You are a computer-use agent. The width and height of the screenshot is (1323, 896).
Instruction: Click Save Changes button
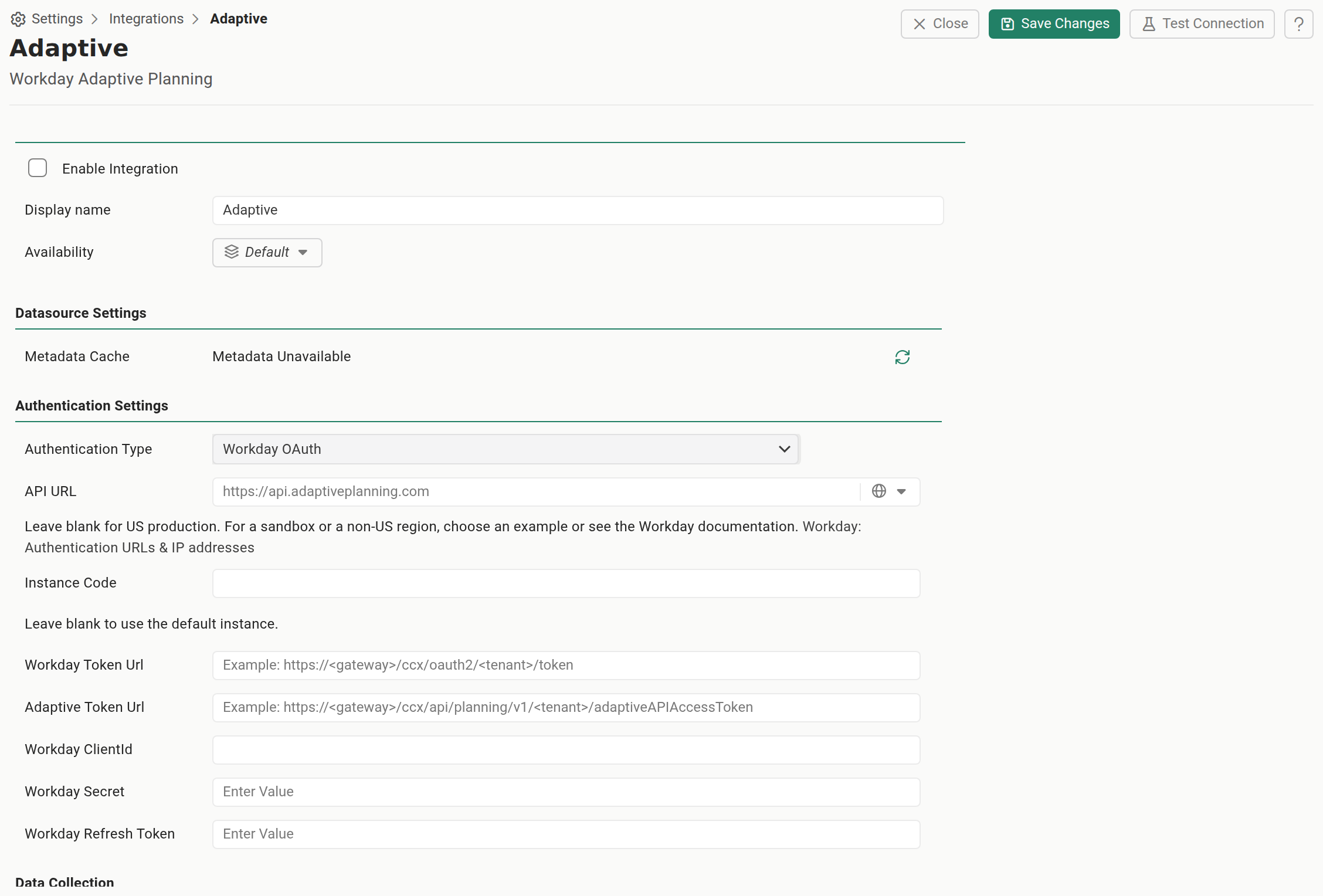click(x=1054, y=24)
